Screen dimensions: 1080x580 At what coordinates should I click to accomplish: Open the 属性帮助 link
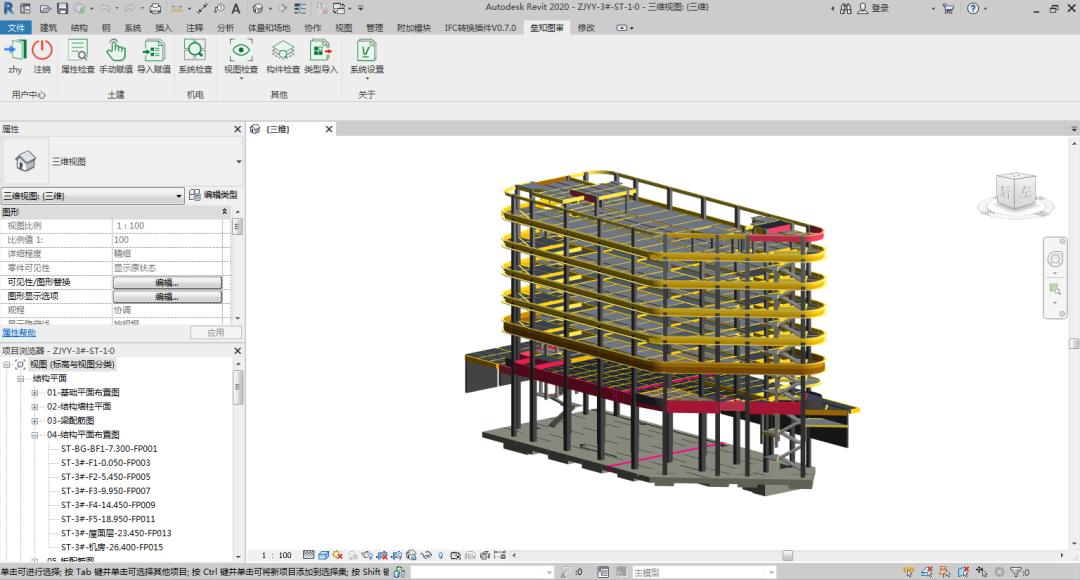19,332
